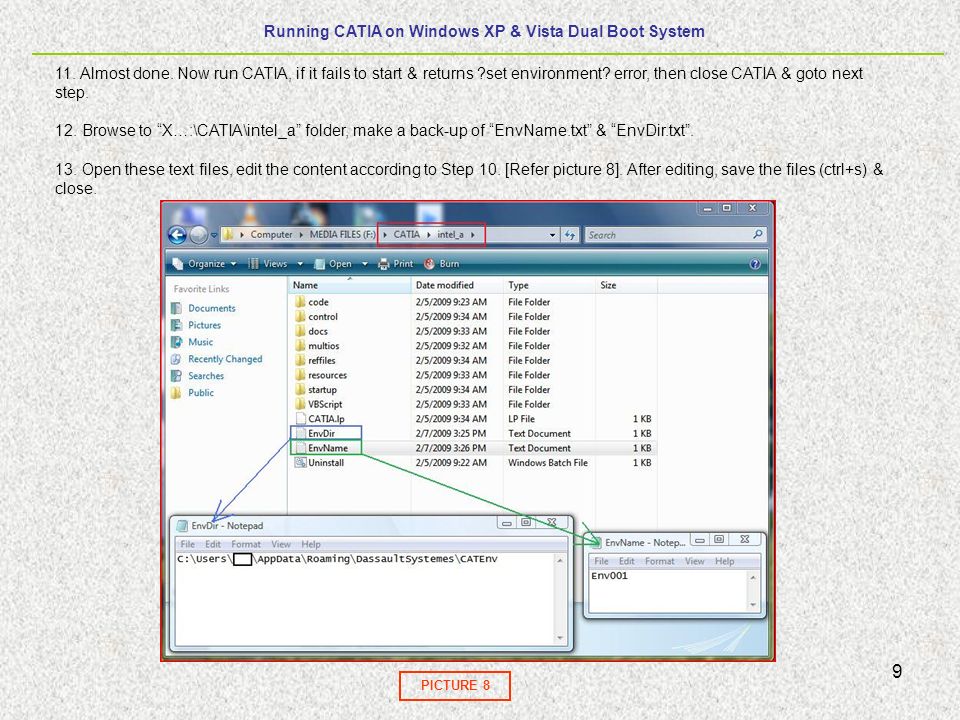Click the path text in EnvDir Notepad
The width and height of the screenshot is (960, 720).
337,559
